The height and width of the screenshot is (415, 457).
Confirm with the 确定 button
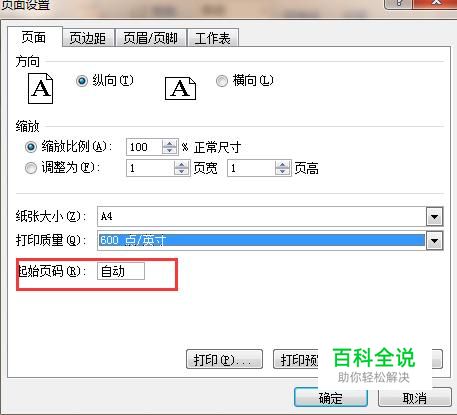click(331, 398)
